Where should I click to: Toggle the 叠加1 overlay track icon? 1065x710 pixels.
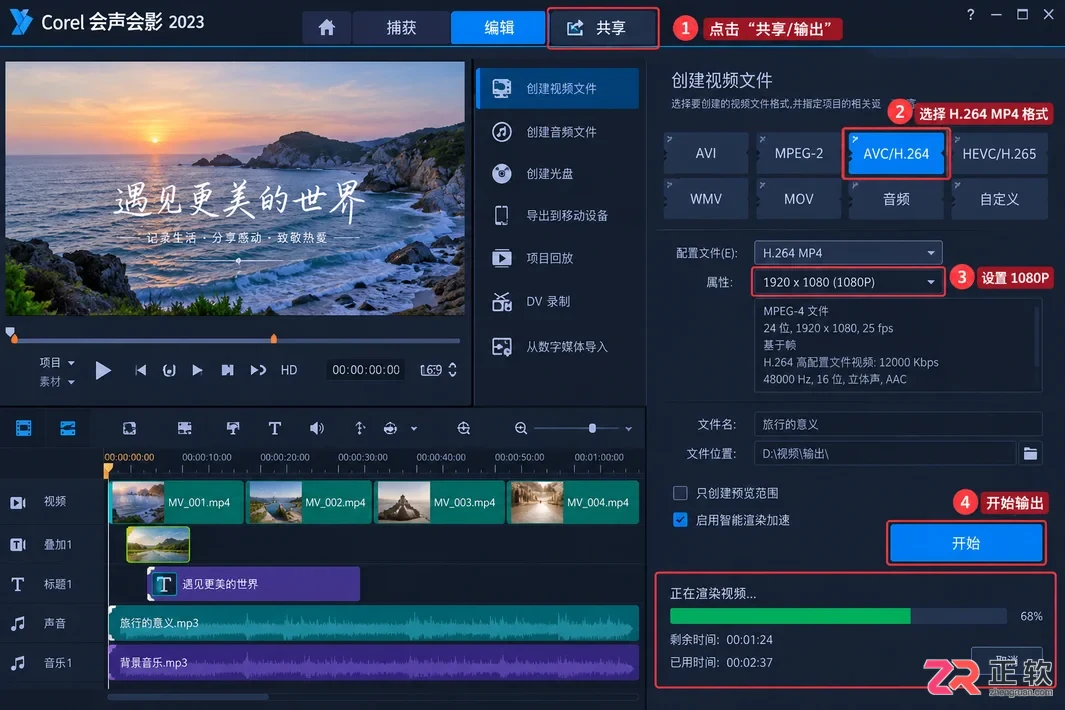(18, 544)
